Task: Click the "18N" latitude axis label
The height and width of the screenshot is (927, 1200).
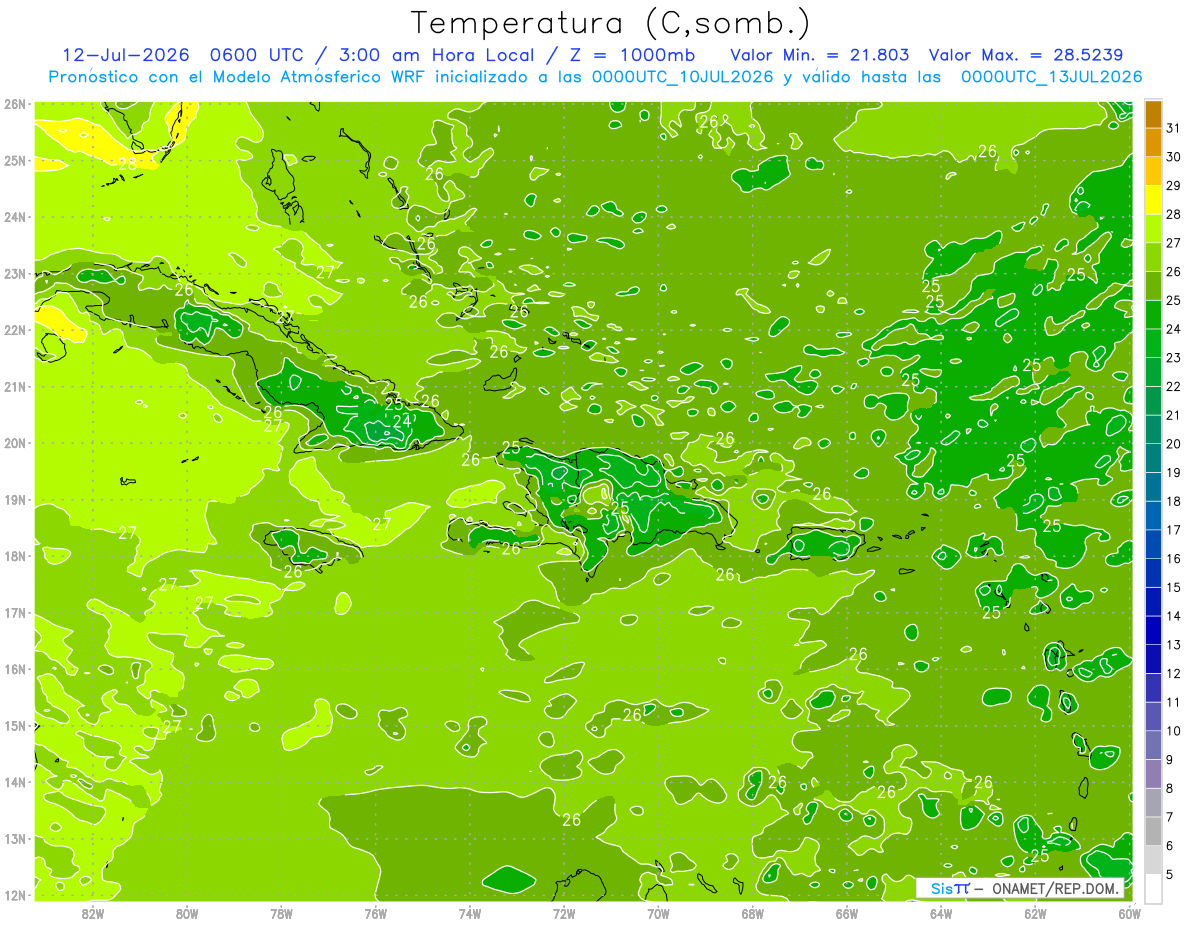Action: [x=15, y=556]
